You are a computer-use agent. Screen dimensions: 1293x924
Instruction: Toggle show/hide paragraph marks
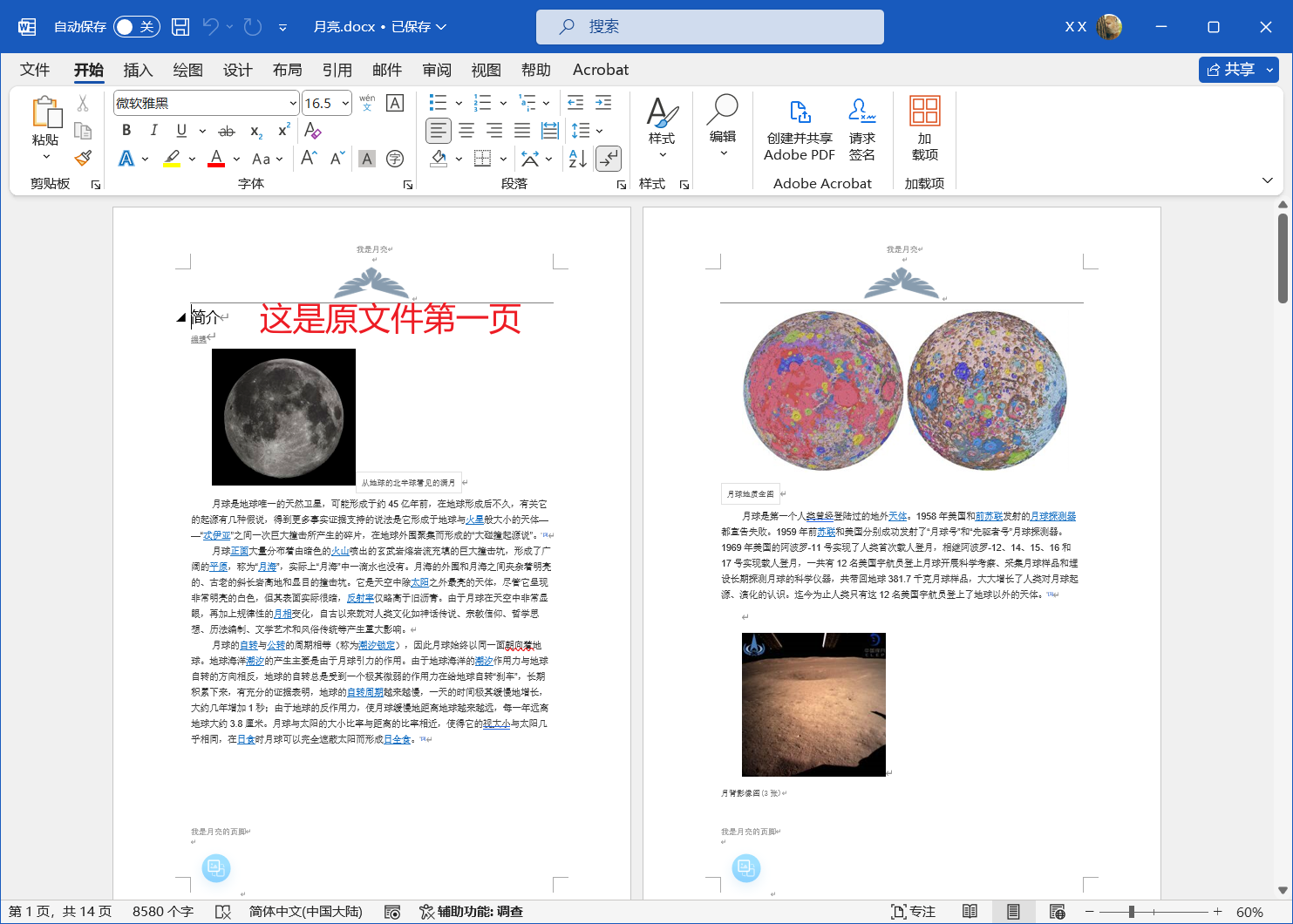(608, 159)
